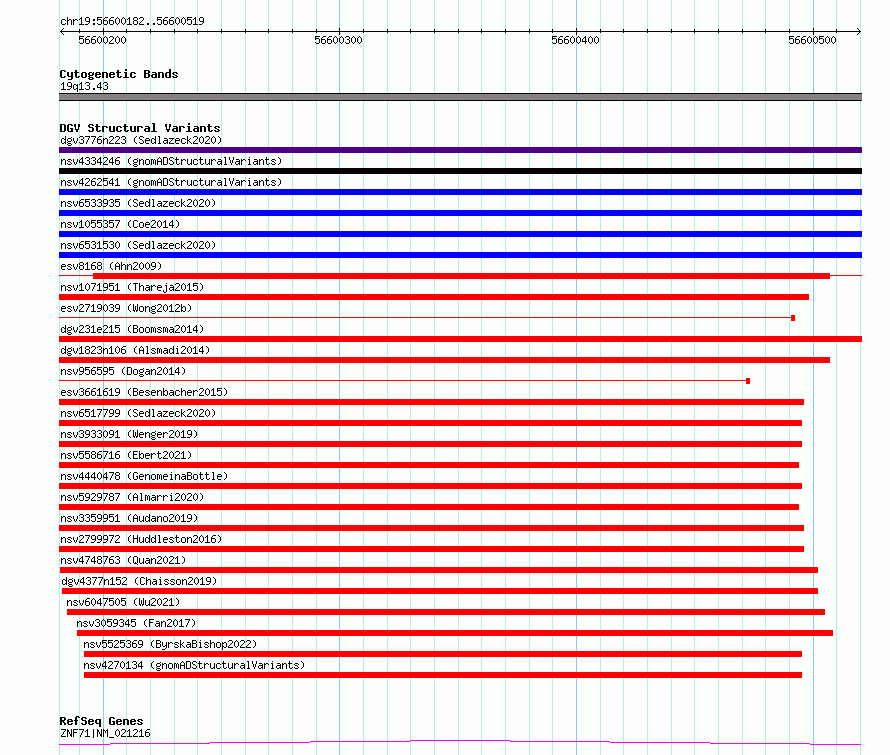Click the red bar under nsv5929787
The image size is (890, 755).
point(429,507)
